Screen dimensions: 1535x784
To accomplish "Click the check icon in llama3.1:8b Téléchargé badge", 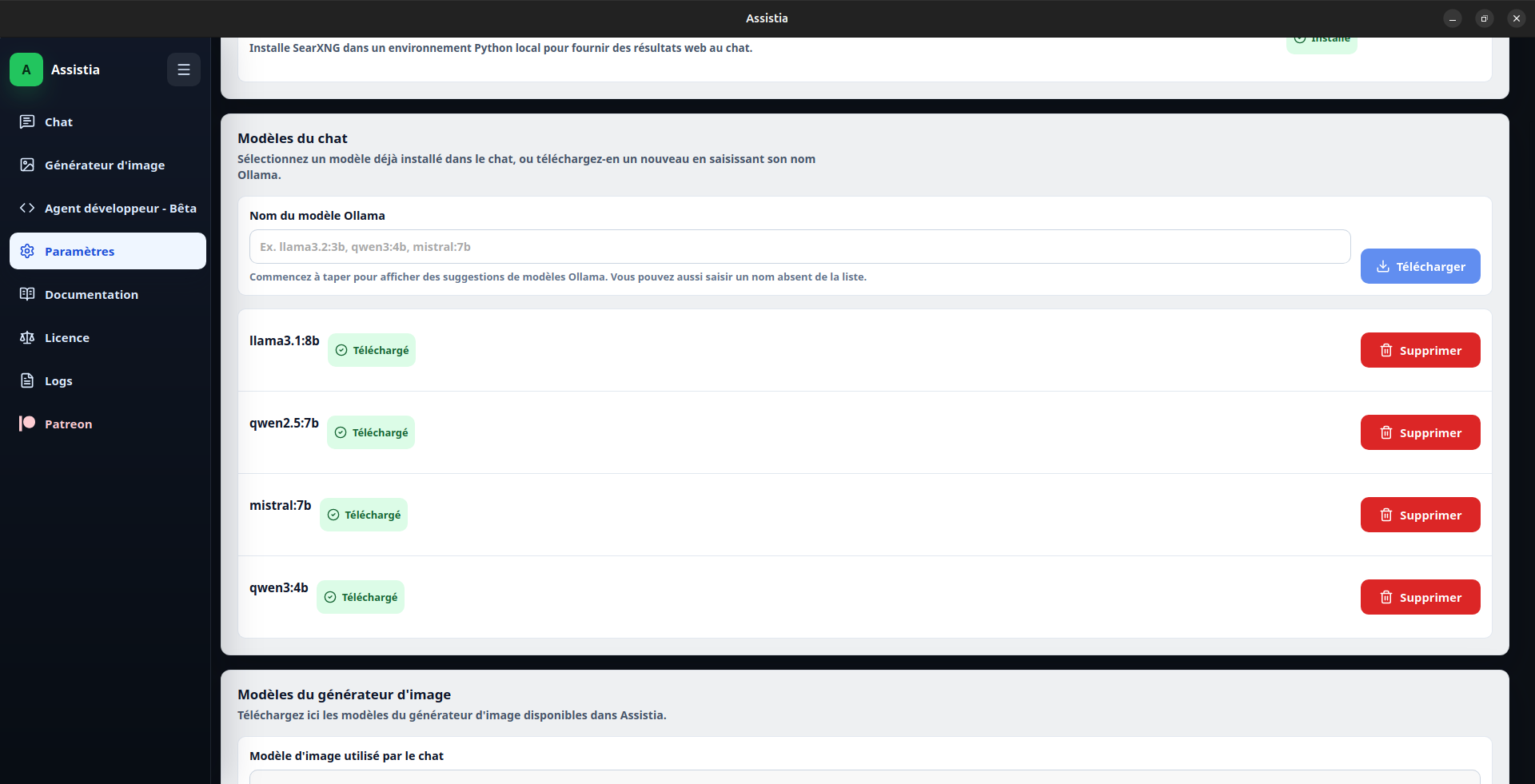I will [x=341, y=350].
